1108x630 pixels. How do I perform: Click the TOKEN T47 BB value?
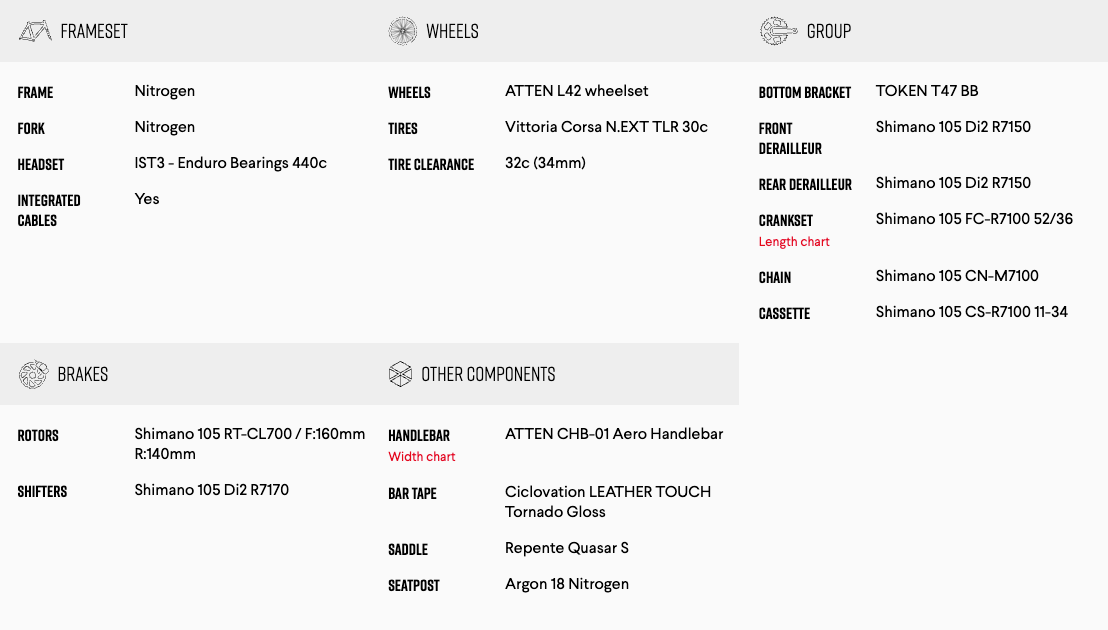click(x=927, y=91)
